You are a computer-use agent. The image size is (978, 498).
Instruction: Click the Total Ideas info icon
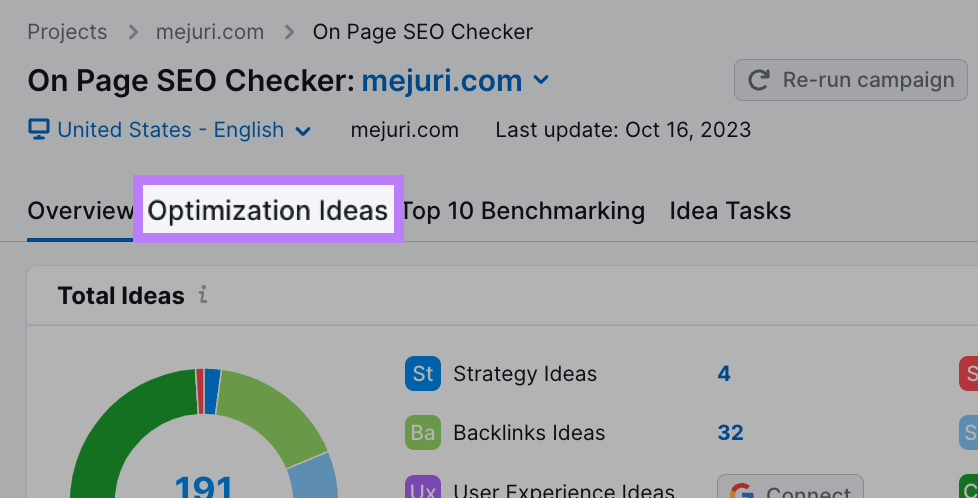[204, 295]
